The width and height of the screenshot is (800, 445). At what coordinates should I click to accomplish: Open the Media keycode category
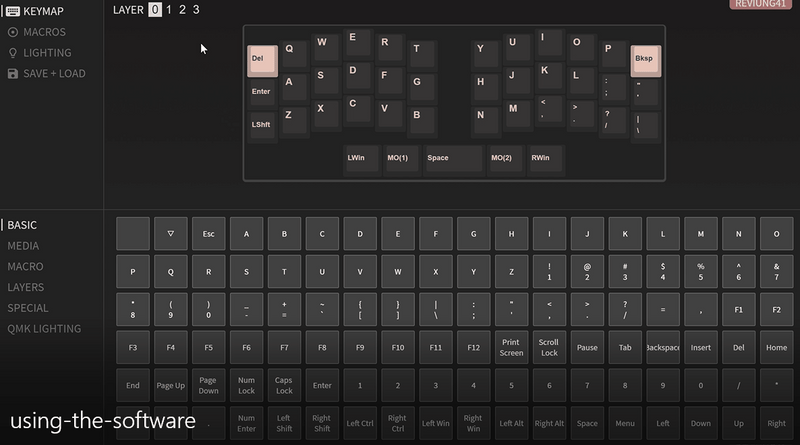(x=24, y=246)
